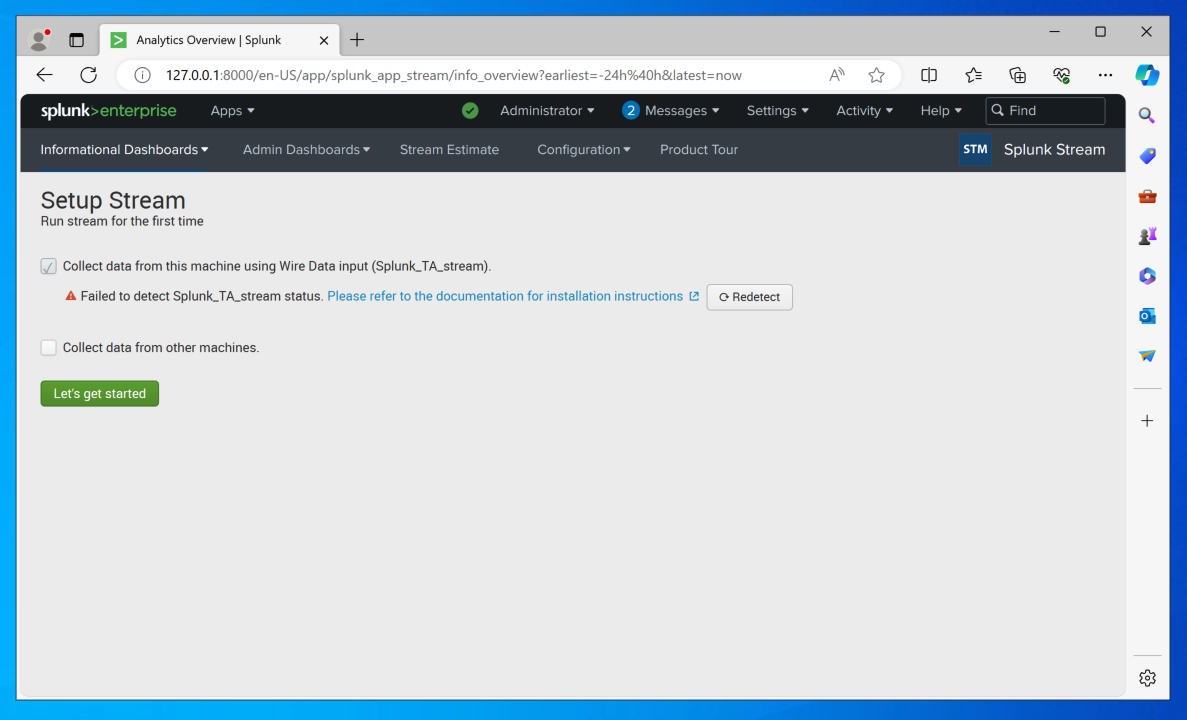Open the Administrator dropdown menu
Screen dimensions: 1187x720
547,111
